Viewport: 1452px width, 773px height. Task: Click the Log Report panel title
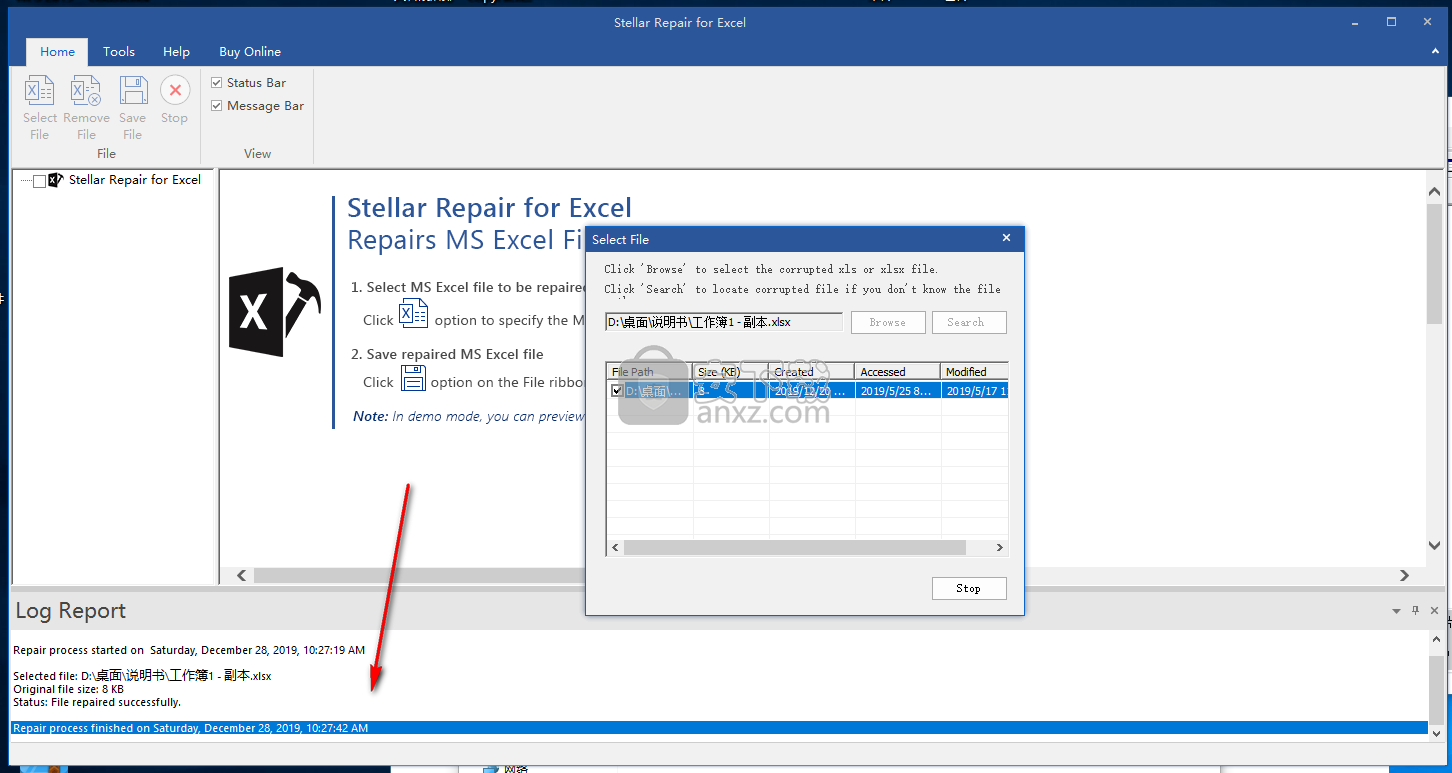pyautogui.click(x=71, y=611)
